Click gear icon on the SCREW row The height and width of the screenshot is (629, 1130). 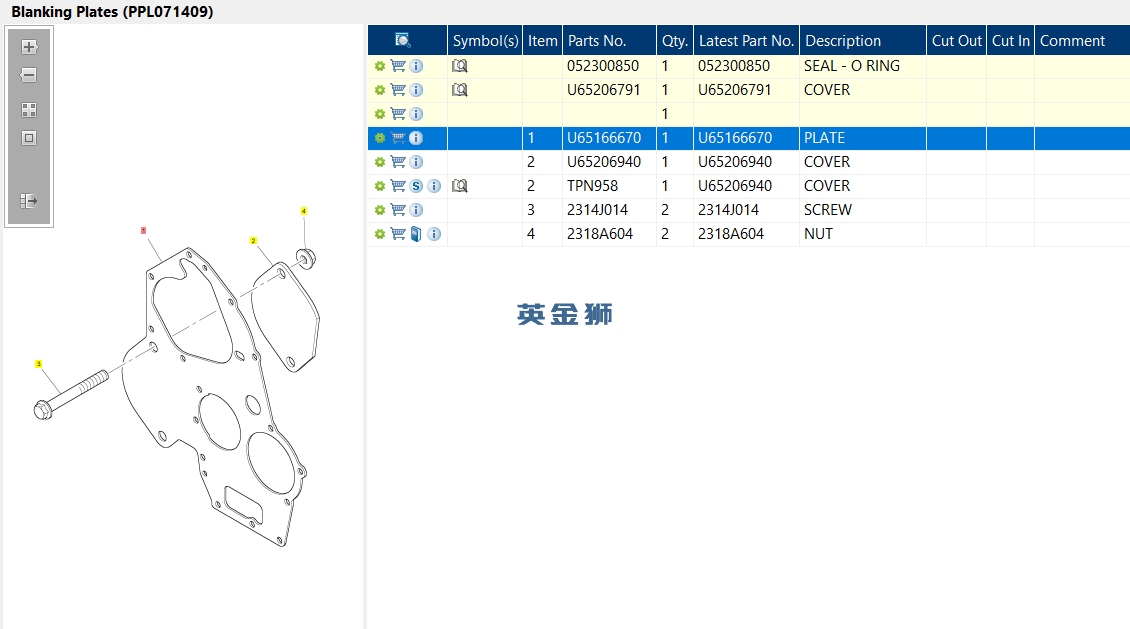[380, 210]
